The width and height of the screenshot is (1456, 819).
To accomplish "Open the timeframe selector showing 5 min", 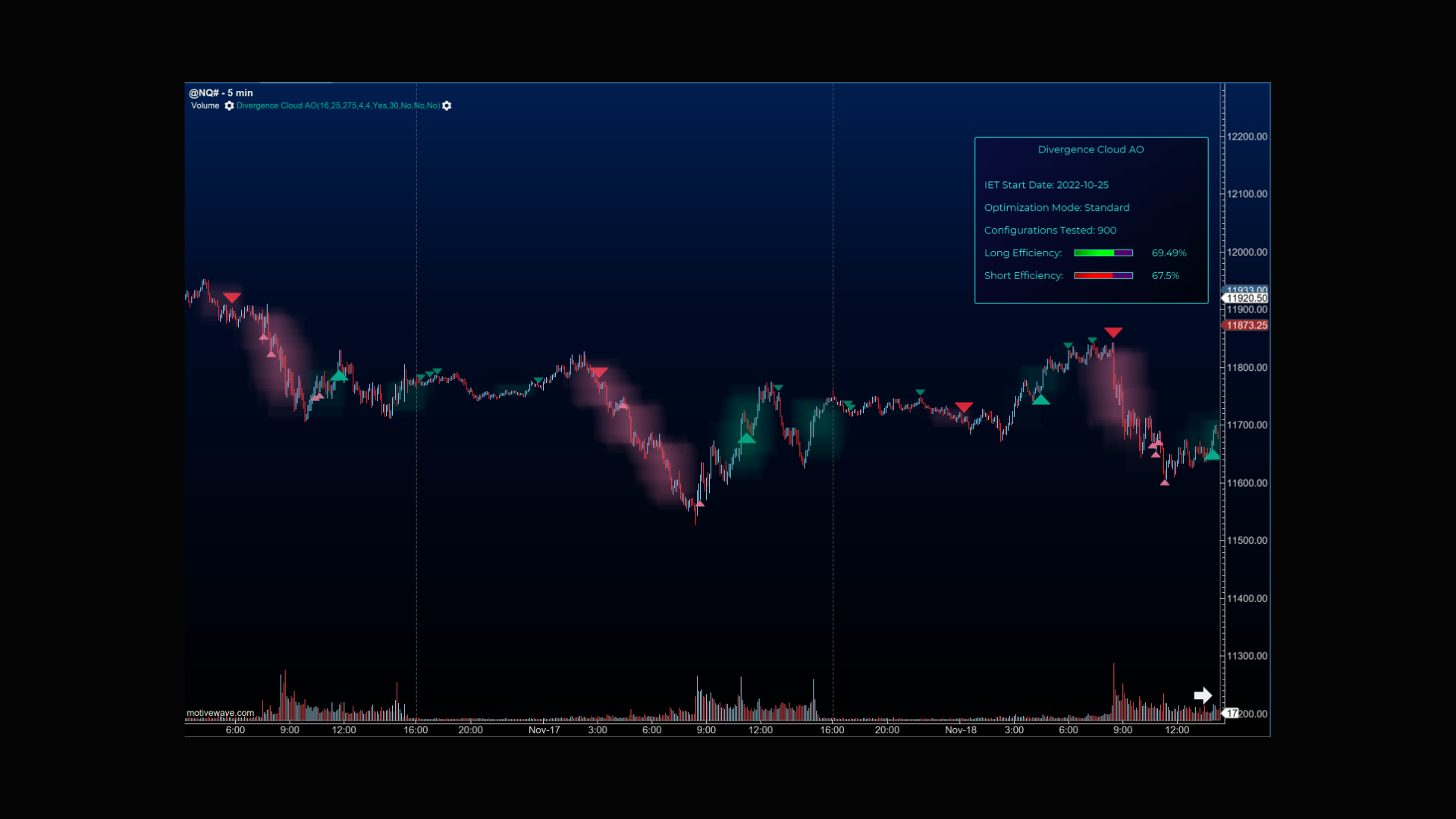I will tap(241, 93).
